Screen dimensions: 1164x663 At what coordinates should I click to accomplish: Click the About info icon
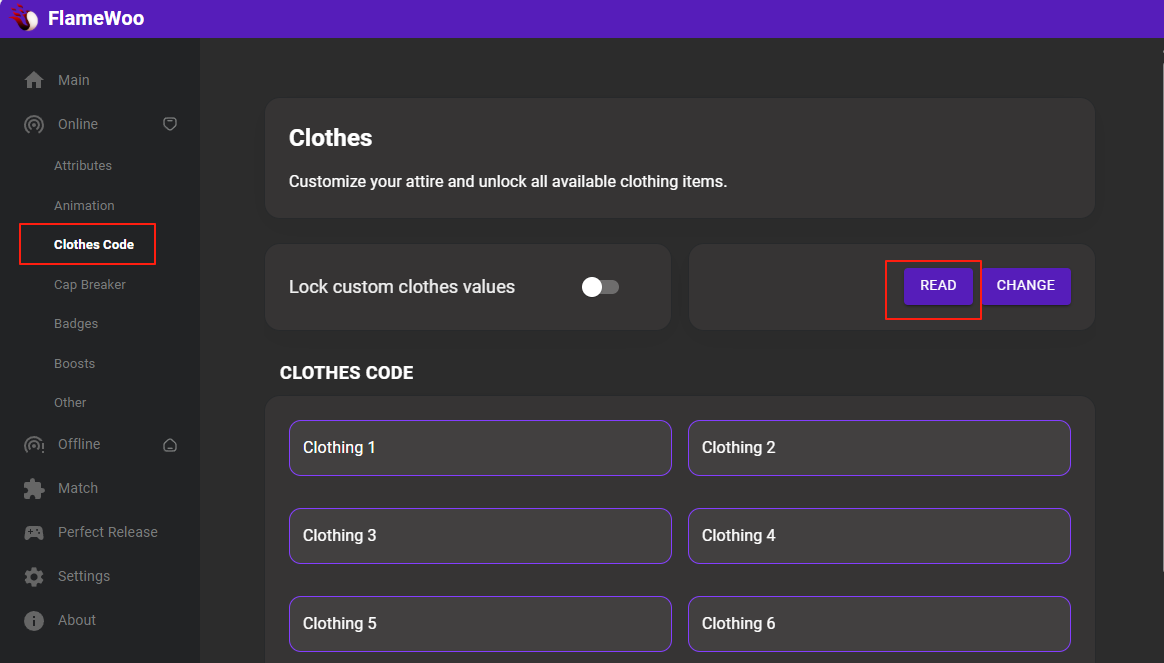click(x=33, y=621)
